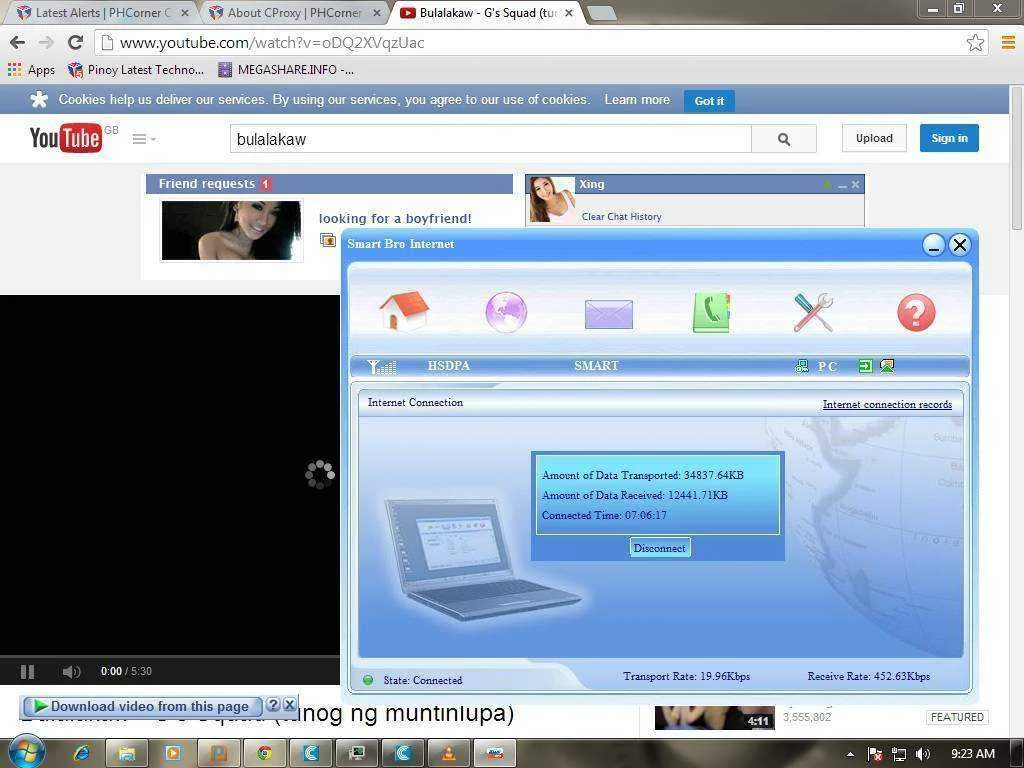Image resolution: width=1024 pixels, height=768 pixels.
Task: Click the Friend requests ad header
Action: (329, 184)
